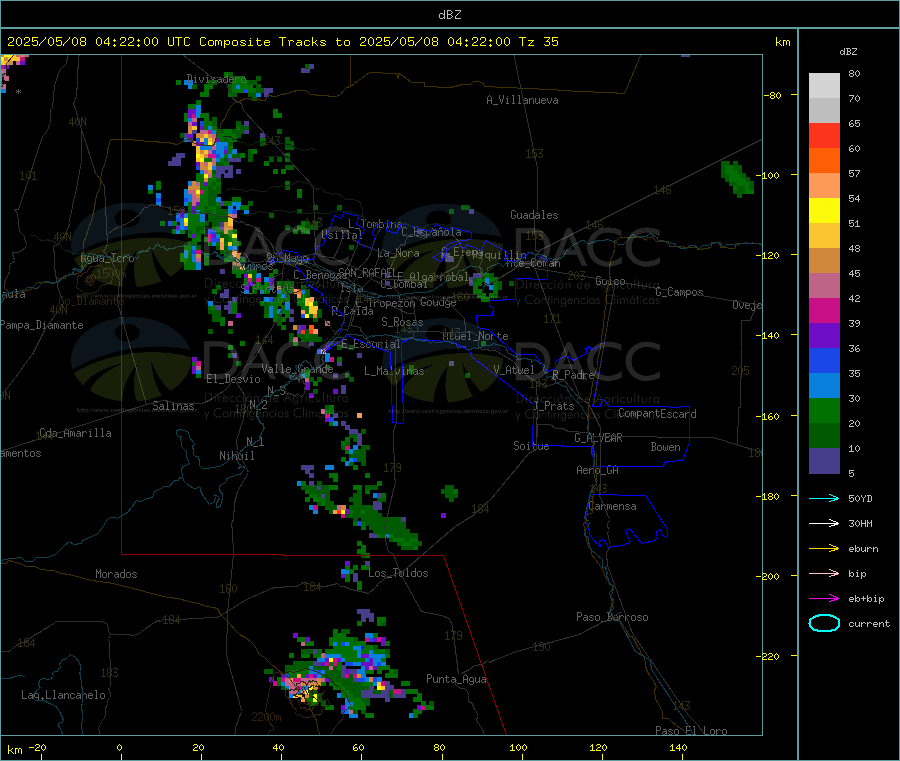Click the Salinas place label

pos(173,406)
